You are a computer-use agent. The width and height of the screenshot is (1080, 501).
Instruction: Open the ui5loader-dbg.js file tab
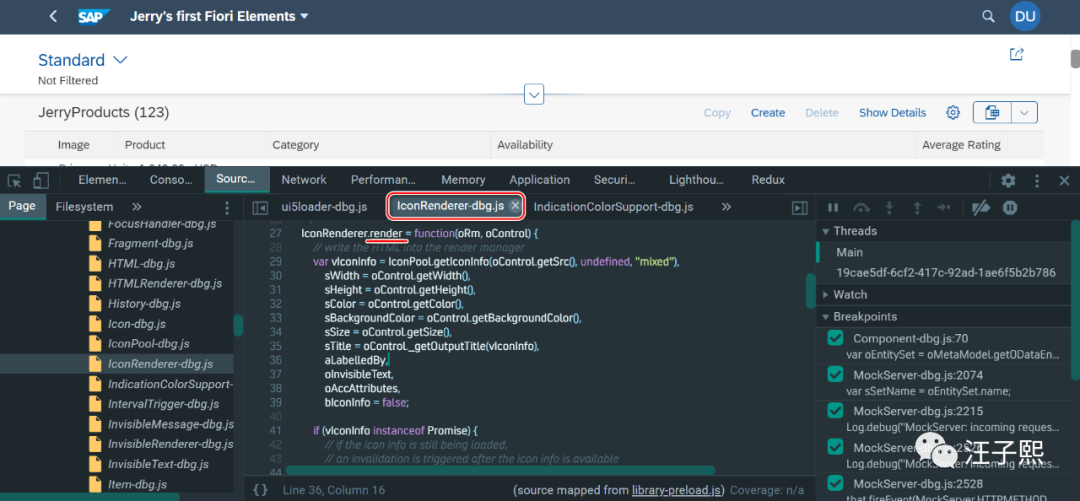[324, 207]
